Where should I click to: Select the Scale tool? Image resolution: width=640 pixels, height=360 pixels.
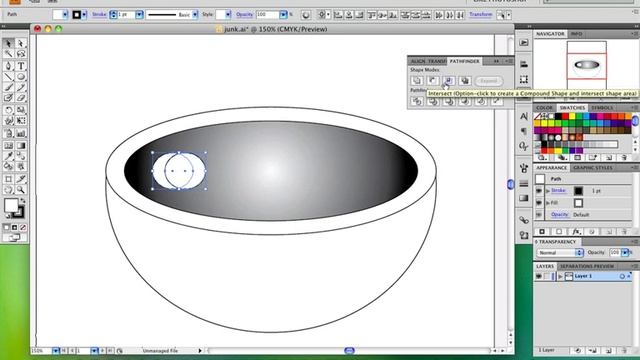(21, 110)
